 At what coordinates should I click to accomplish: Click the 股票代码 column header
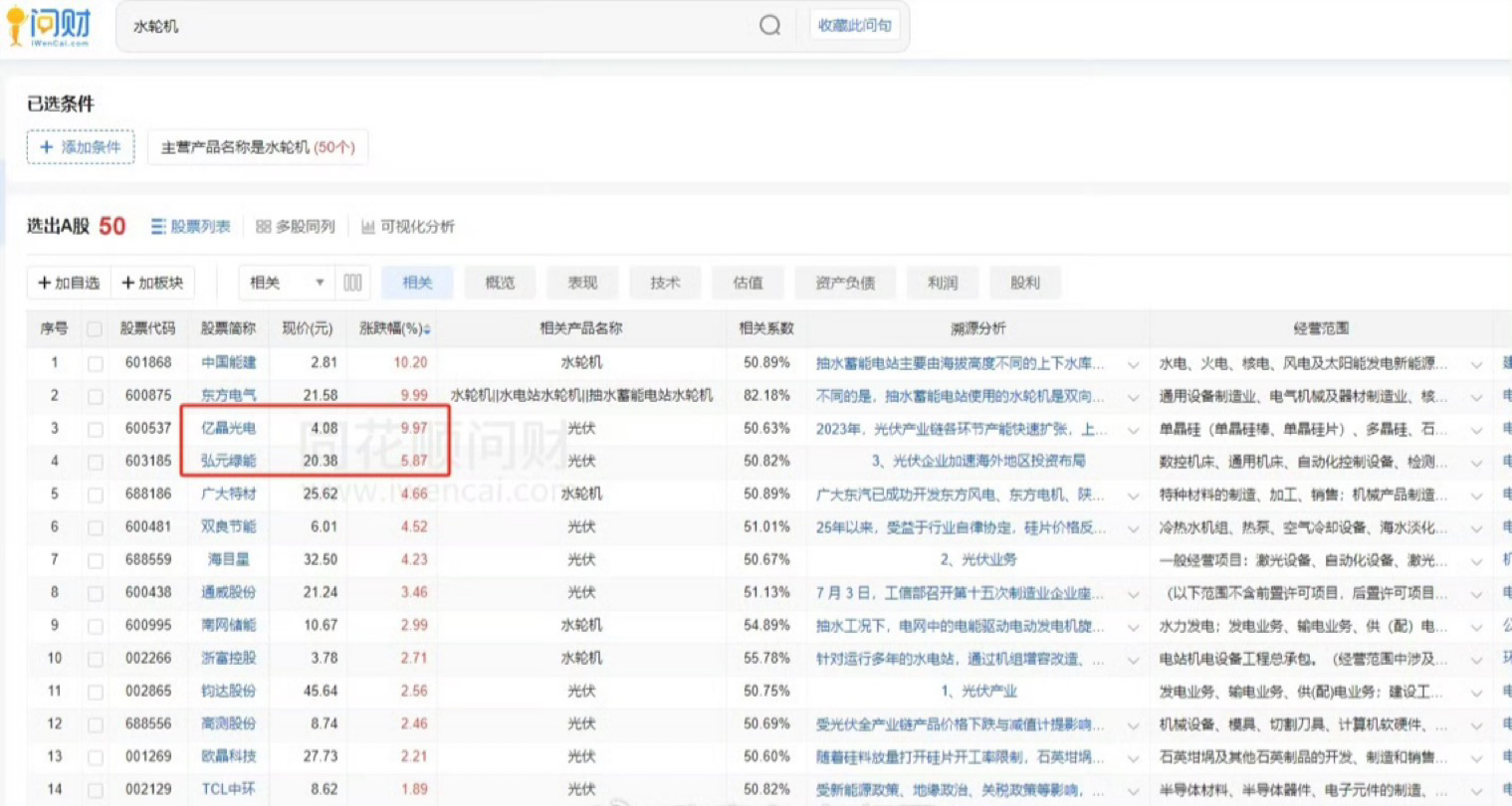coord(148,328)
